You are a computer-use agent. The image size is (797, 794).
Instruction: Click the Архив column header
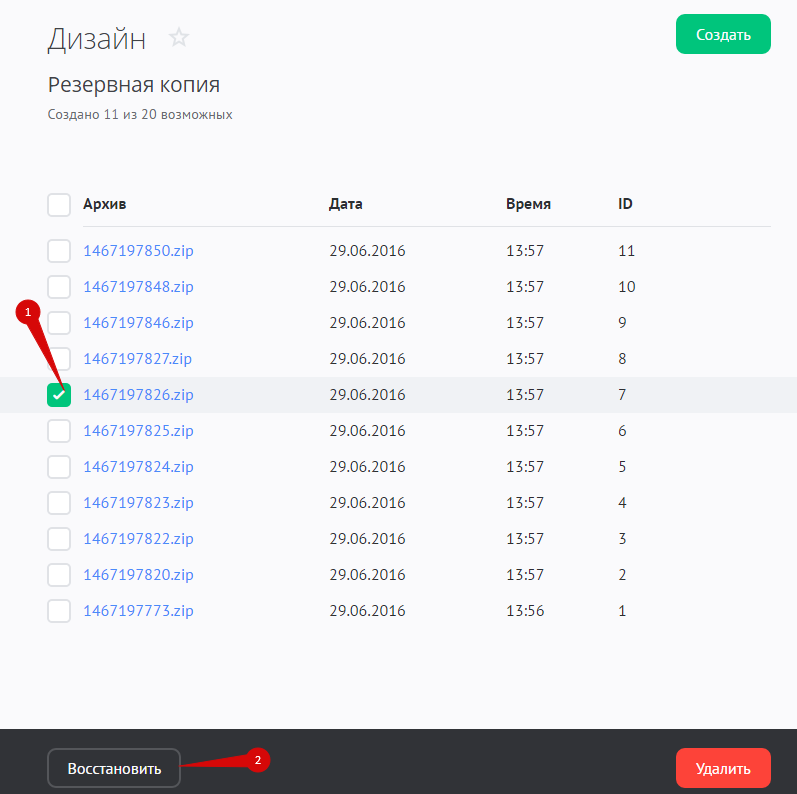click(105, 204)
